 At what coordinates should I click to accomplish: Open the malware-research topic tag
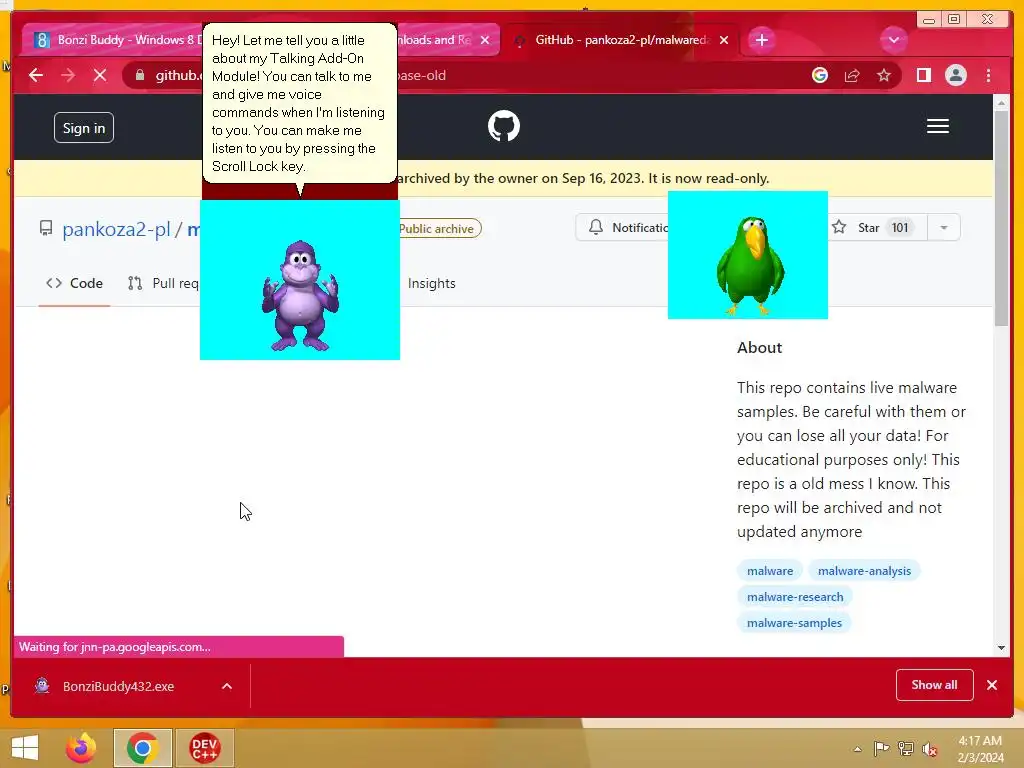(x=795, y=597)
